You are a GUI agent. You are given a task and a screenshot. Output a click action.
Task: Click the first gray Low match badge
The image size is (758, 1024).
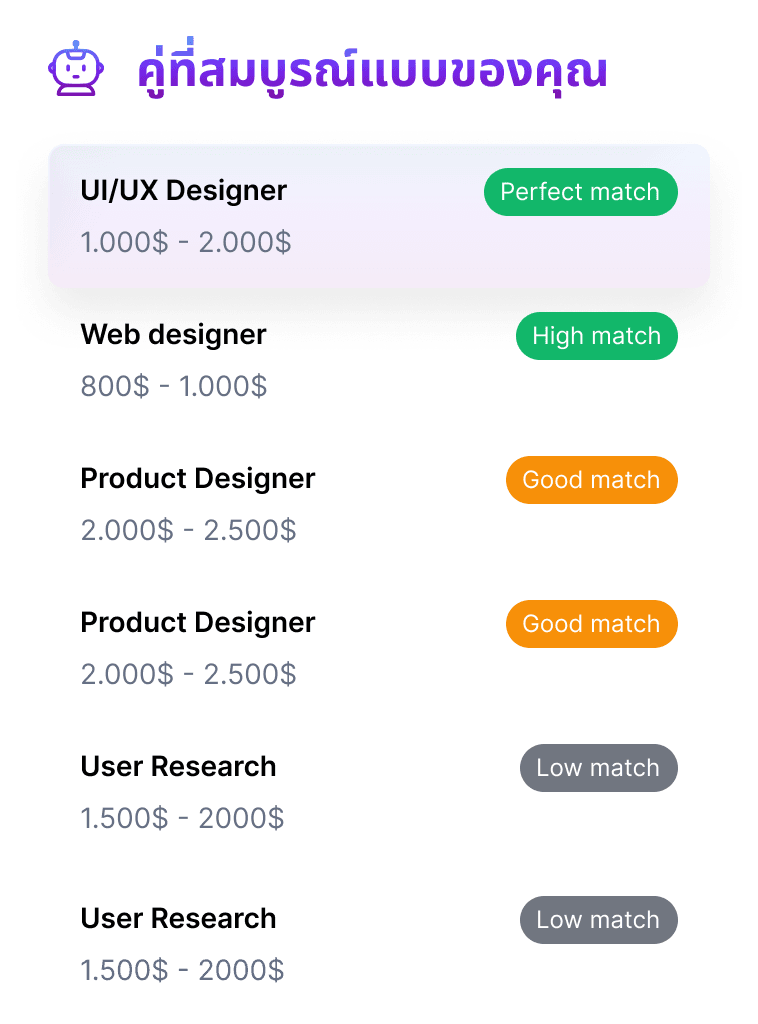click(599, 768)
